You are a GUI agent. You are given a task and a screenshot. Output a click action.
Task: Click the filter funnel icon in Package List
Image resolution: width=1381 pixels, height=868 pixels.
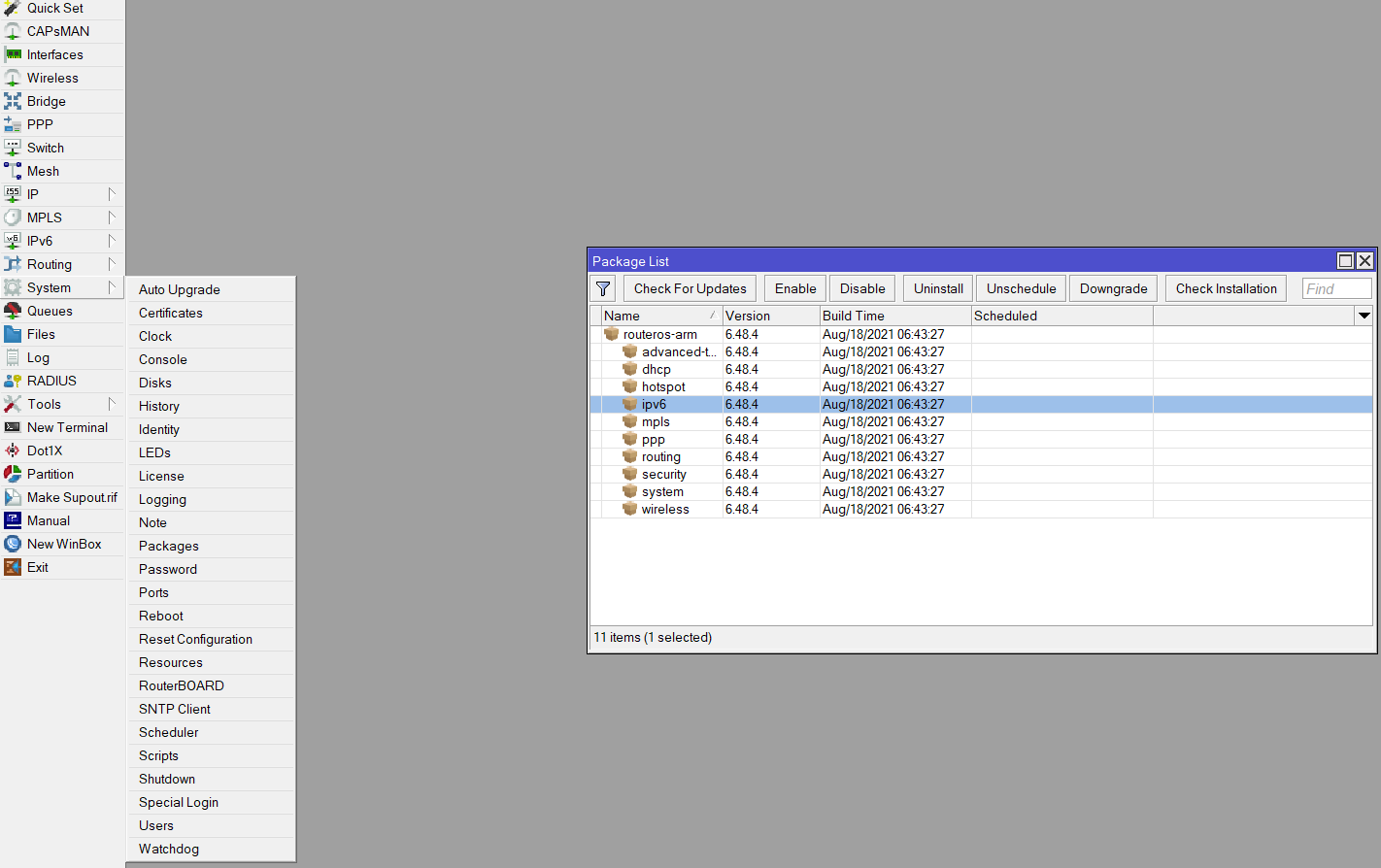[x=603, y=288]
